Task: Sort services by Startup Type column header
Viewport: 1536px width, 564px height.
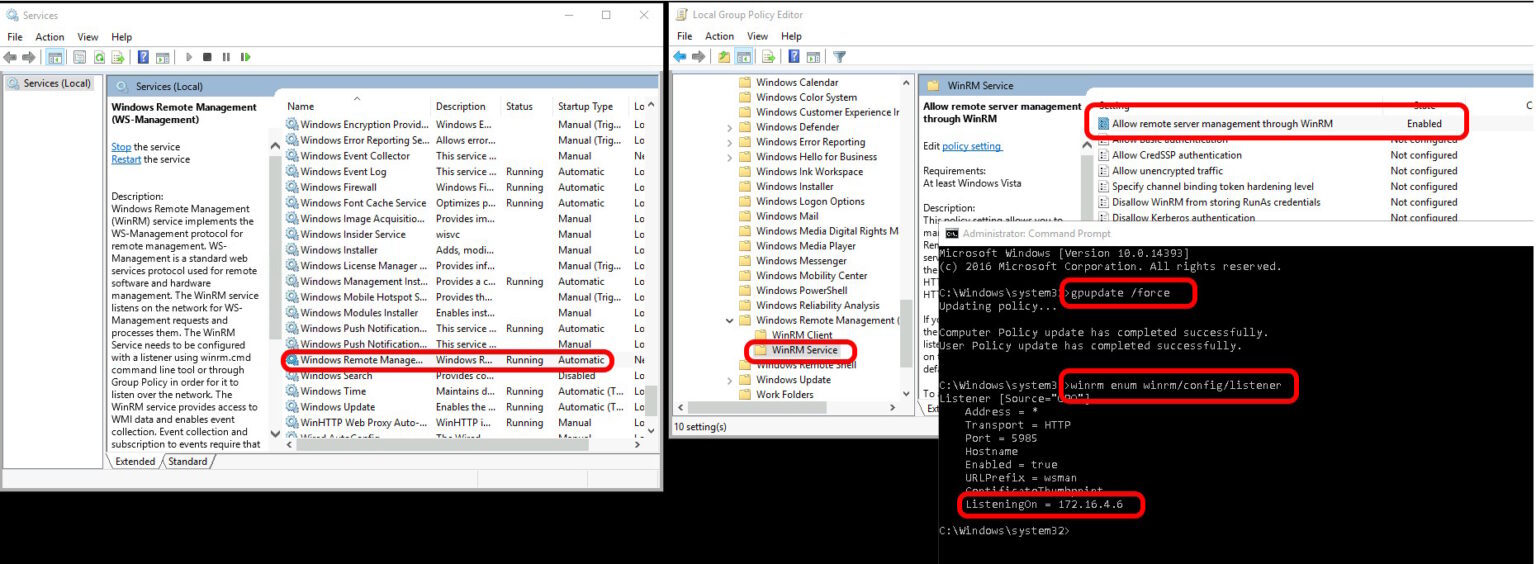Action: click(585, 107)
